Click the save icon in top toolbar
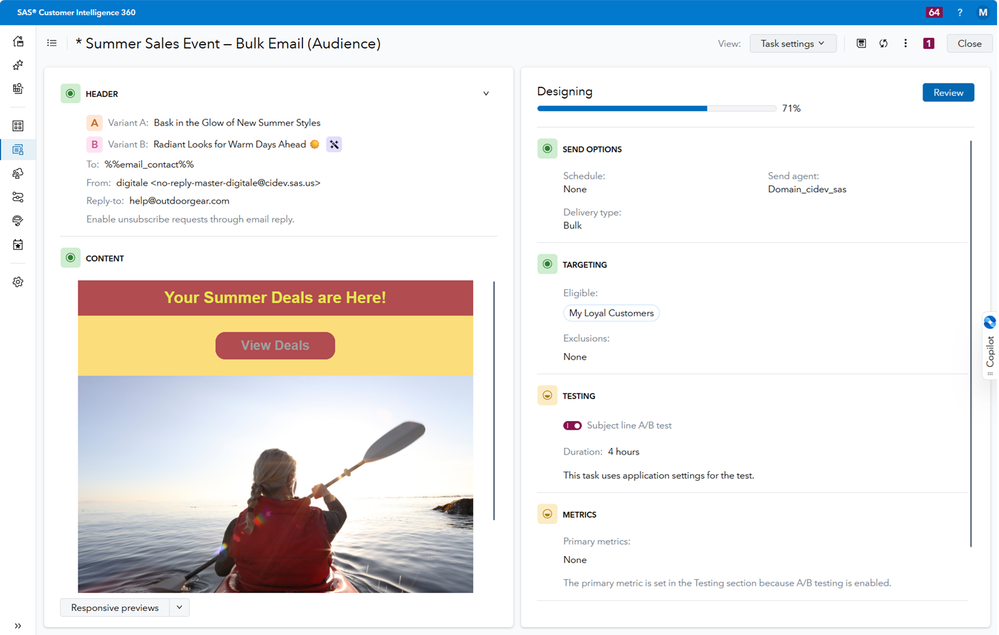The width and height of the screenshot is (999, 635). [861, 43]
